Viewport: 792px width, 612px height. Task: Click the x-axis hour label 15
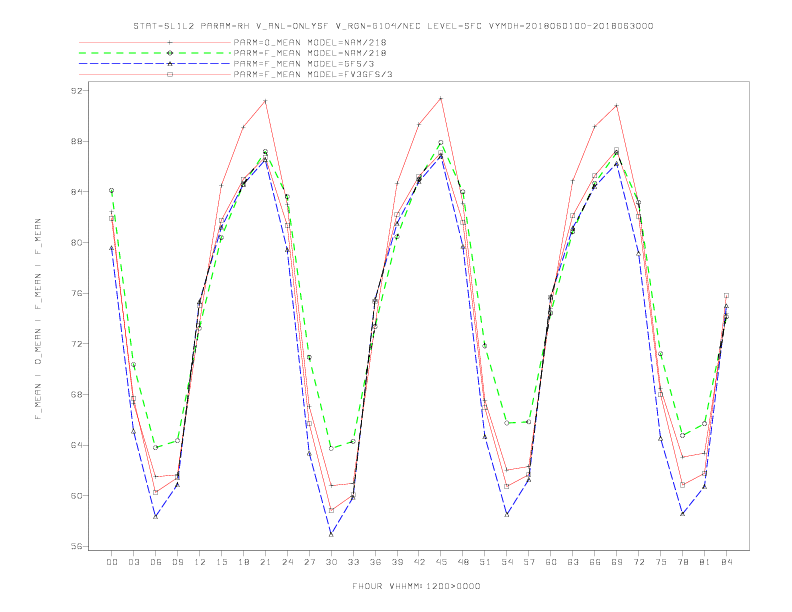pyautogui.click(x=221, y=562)
